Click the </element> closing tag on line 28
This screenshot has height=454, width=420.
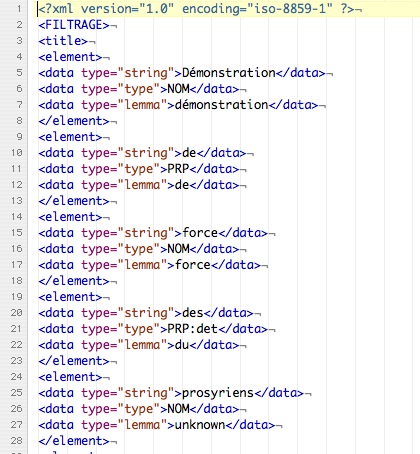coord(74,441)
